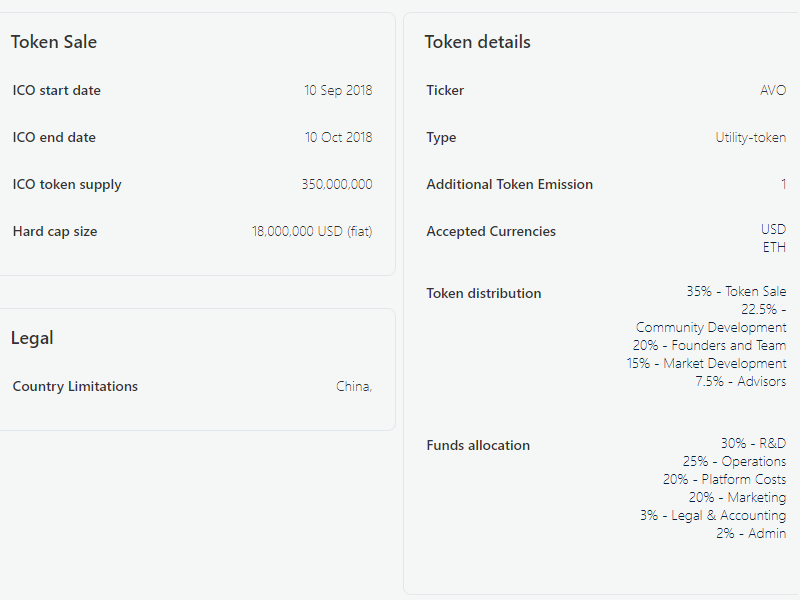Image resolution: width=800 pixels, height=600 pixels.
Task: Click the Additional Token Emission label
Action: pyautogui.click(x=509, y=184)
